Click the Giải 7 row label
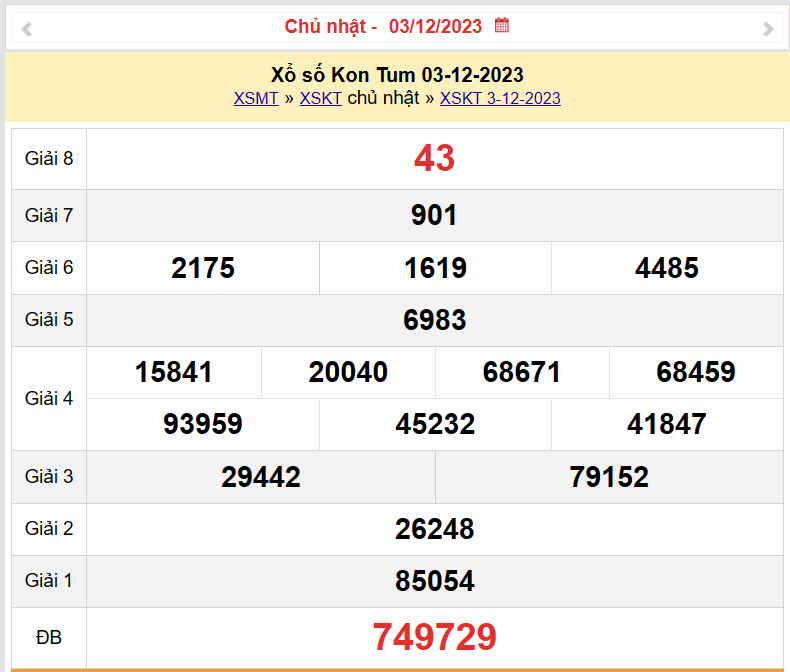The image size is (790, 672). pos(49,216)
